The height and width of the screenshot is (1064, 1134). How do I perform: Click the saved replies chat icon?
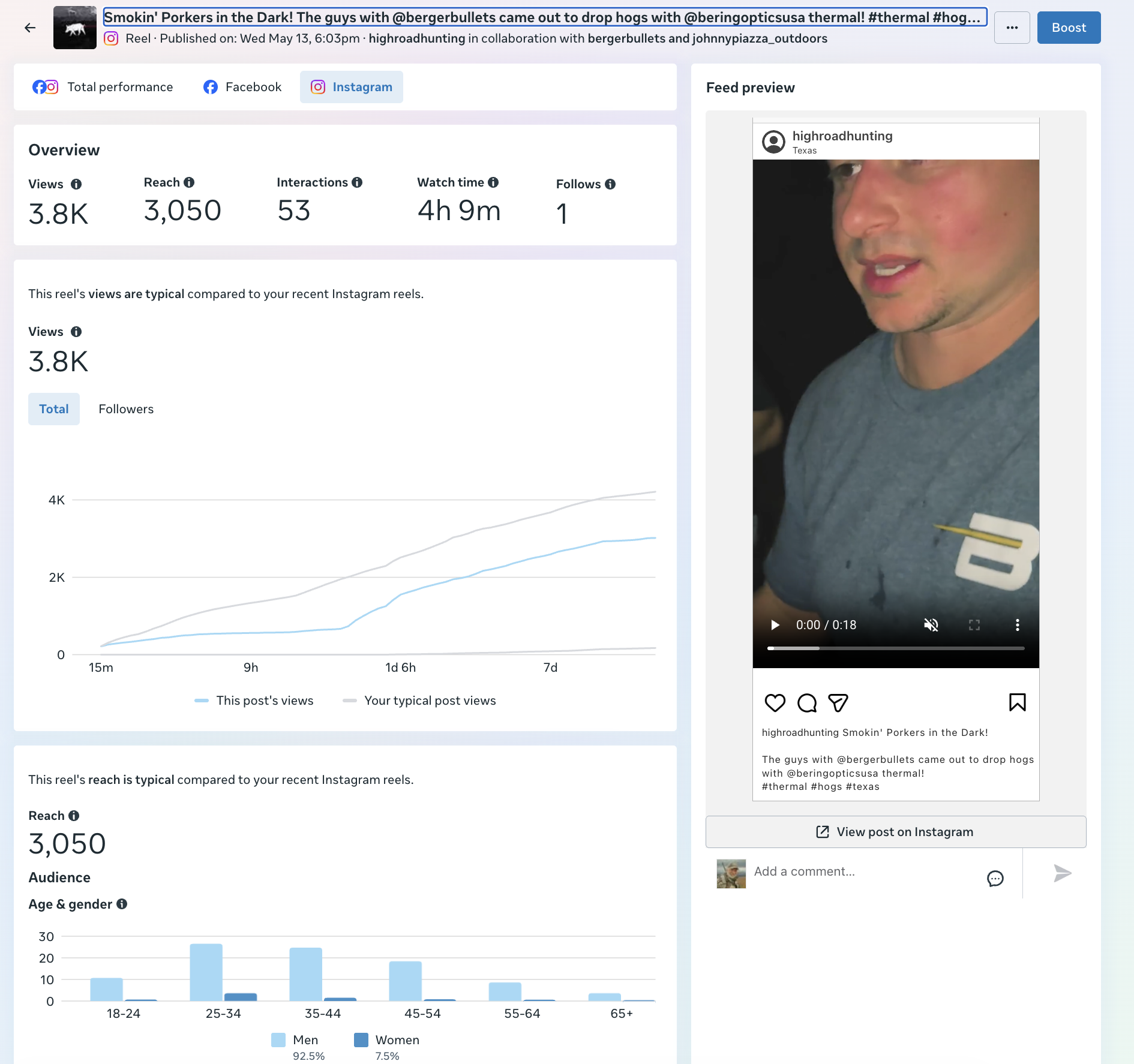click(995, 879)
